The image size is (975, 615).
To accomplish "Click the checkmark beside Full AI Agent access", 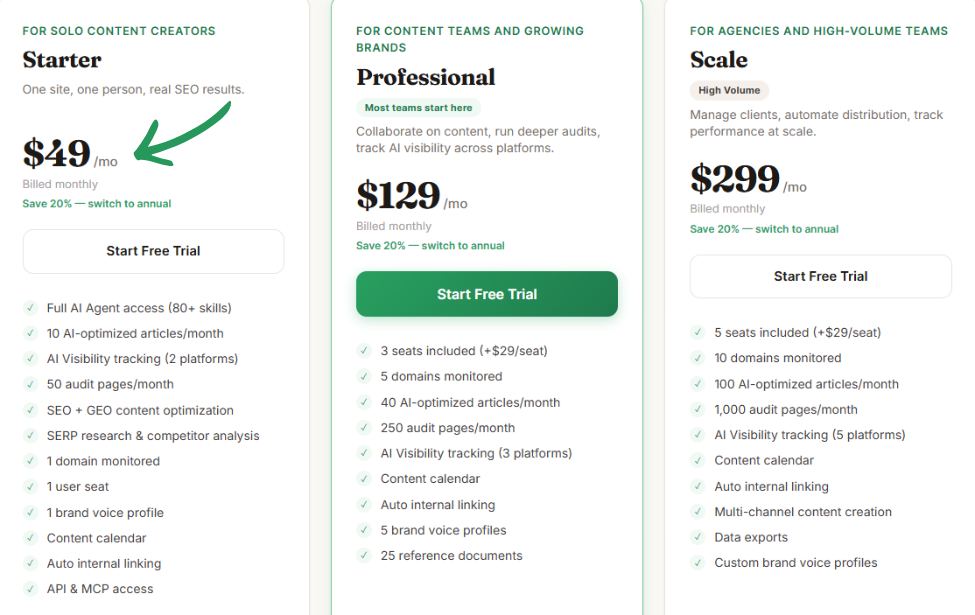I will [x=31, y=308].
